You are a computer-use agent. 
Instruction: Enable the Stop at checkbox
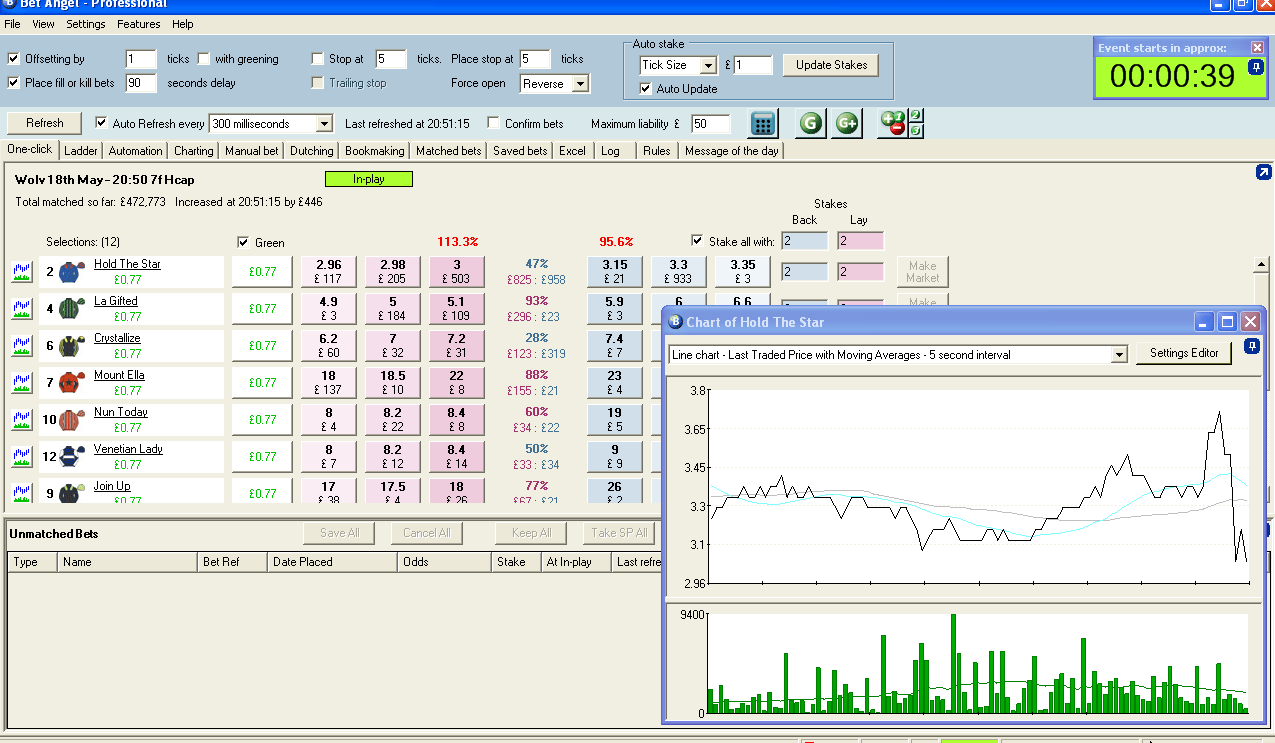pos(318,59)
